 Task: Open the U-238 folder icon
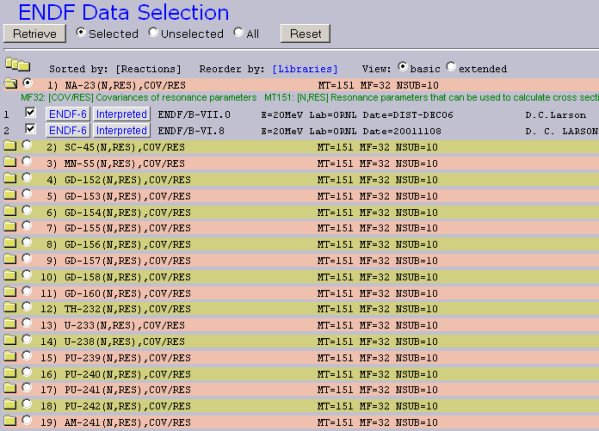[10, 340]
